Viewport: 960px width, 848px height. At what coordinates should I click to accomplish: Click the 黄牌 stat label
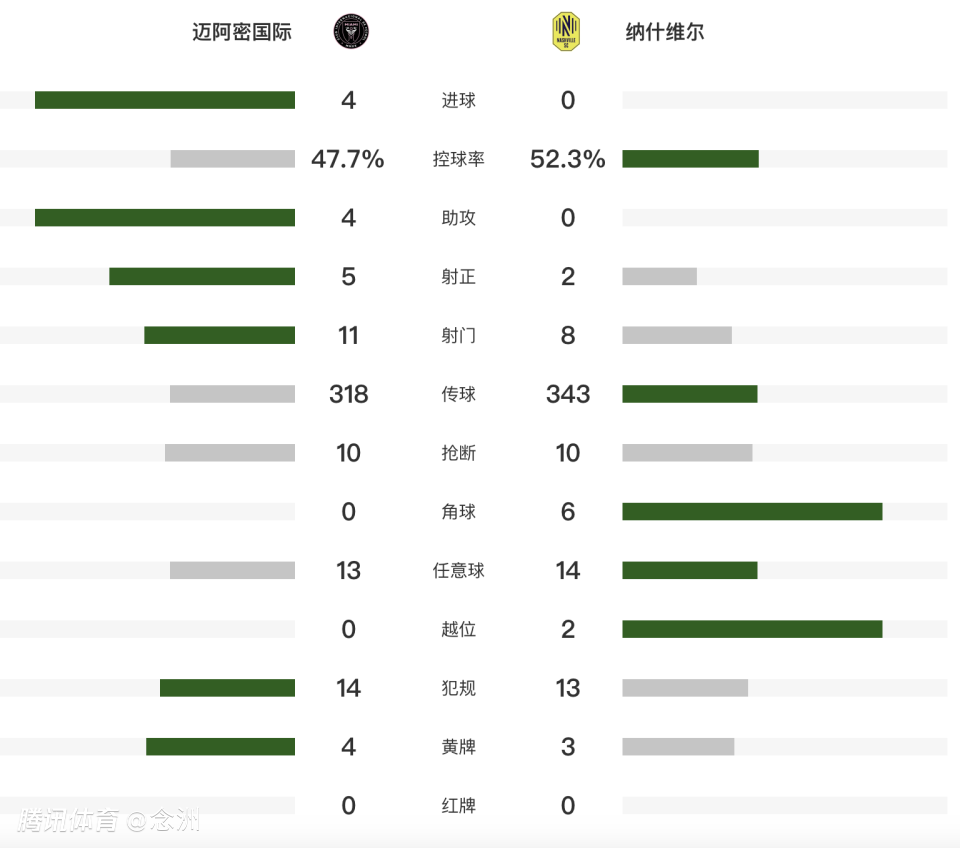[x=459, y=747]
